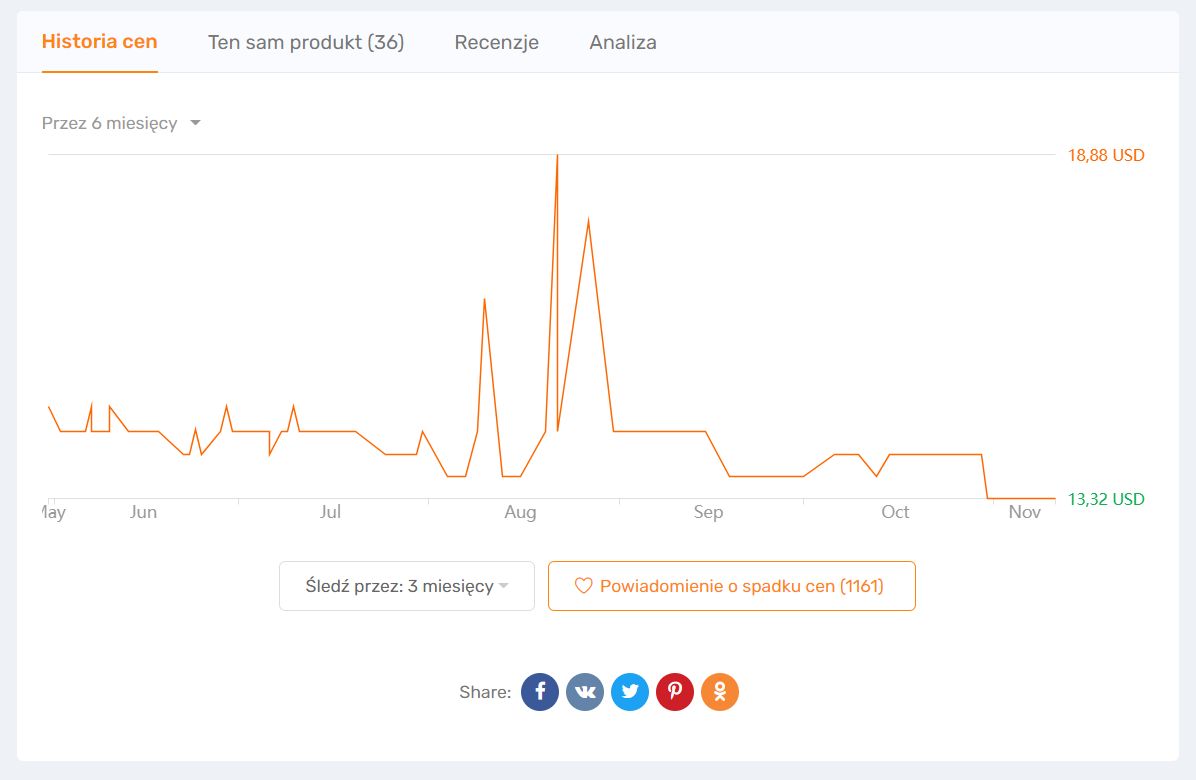Screen dimensions: 1196x780
Task: Switch to the Analiza tab
Action: click(623, 42)
